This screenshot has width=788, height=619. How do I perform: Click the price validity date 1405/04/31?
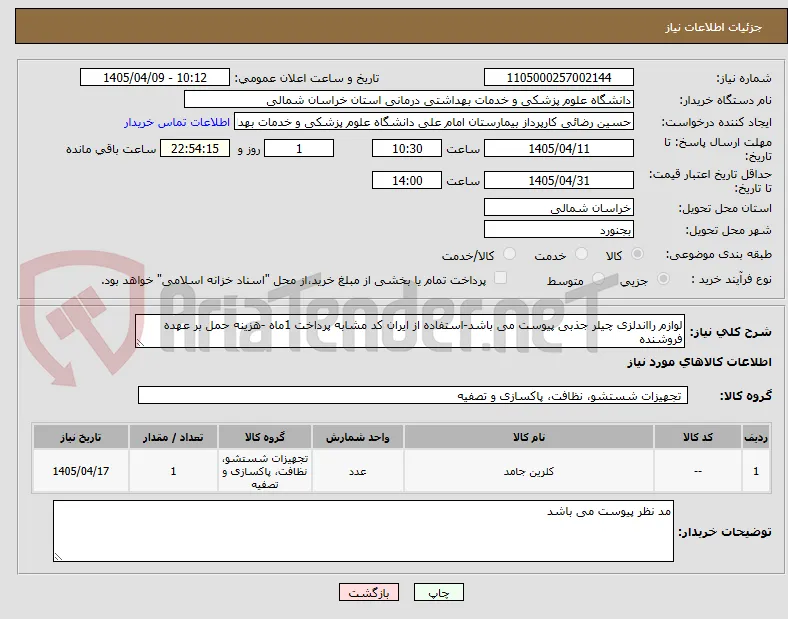click(x=558, y=180)
